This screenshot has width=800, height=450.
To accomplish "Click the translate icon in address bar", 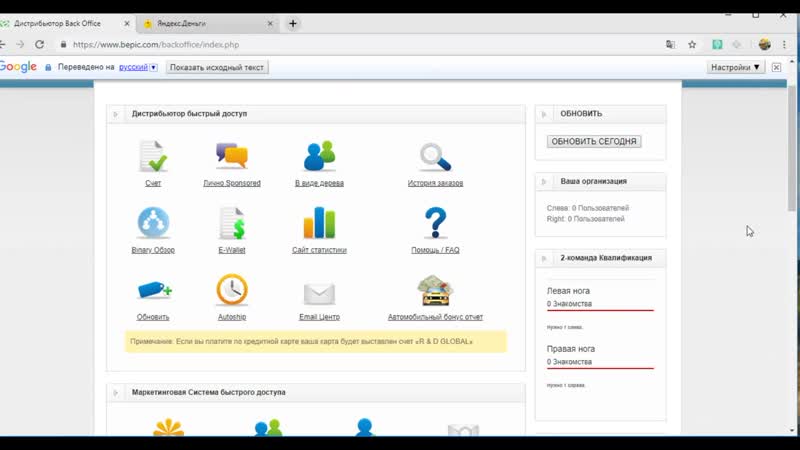I will coord(670,44).
